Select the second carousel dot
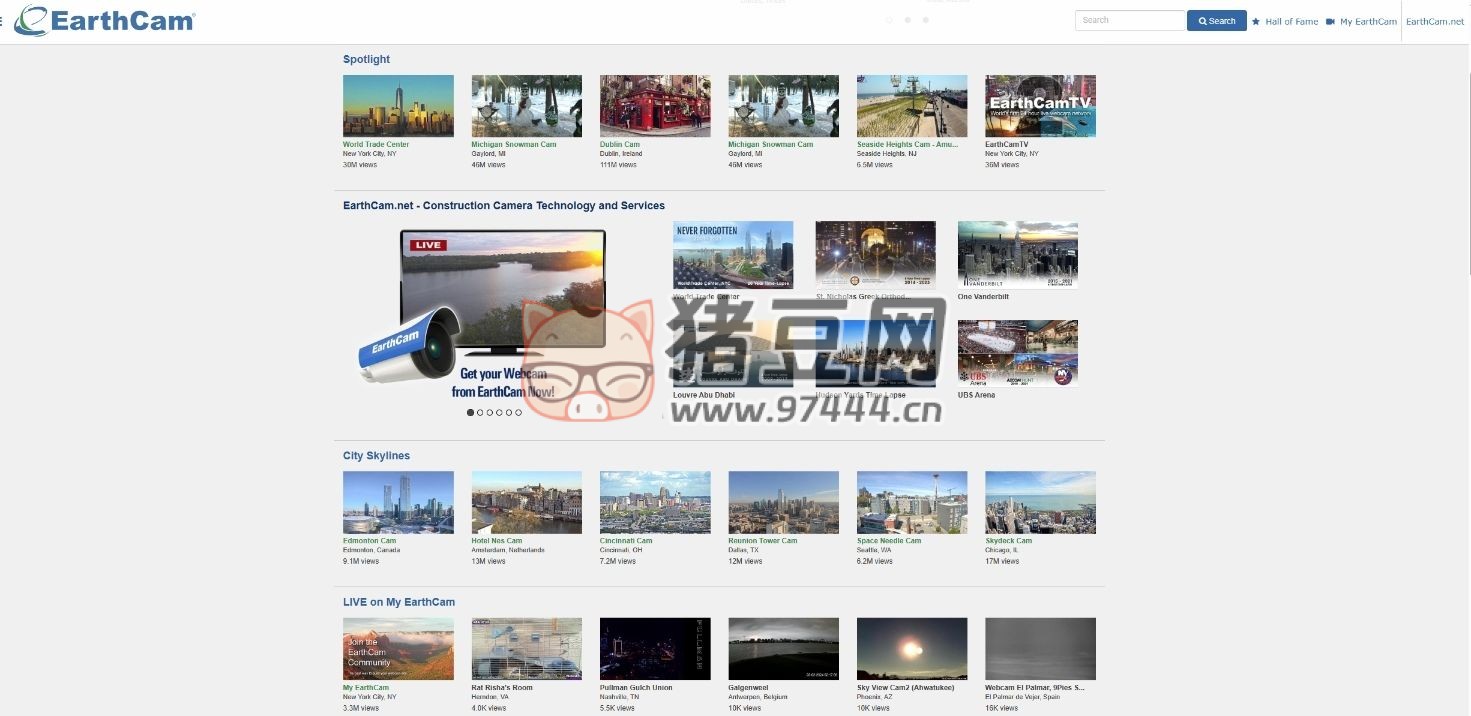 coord(480,412)
